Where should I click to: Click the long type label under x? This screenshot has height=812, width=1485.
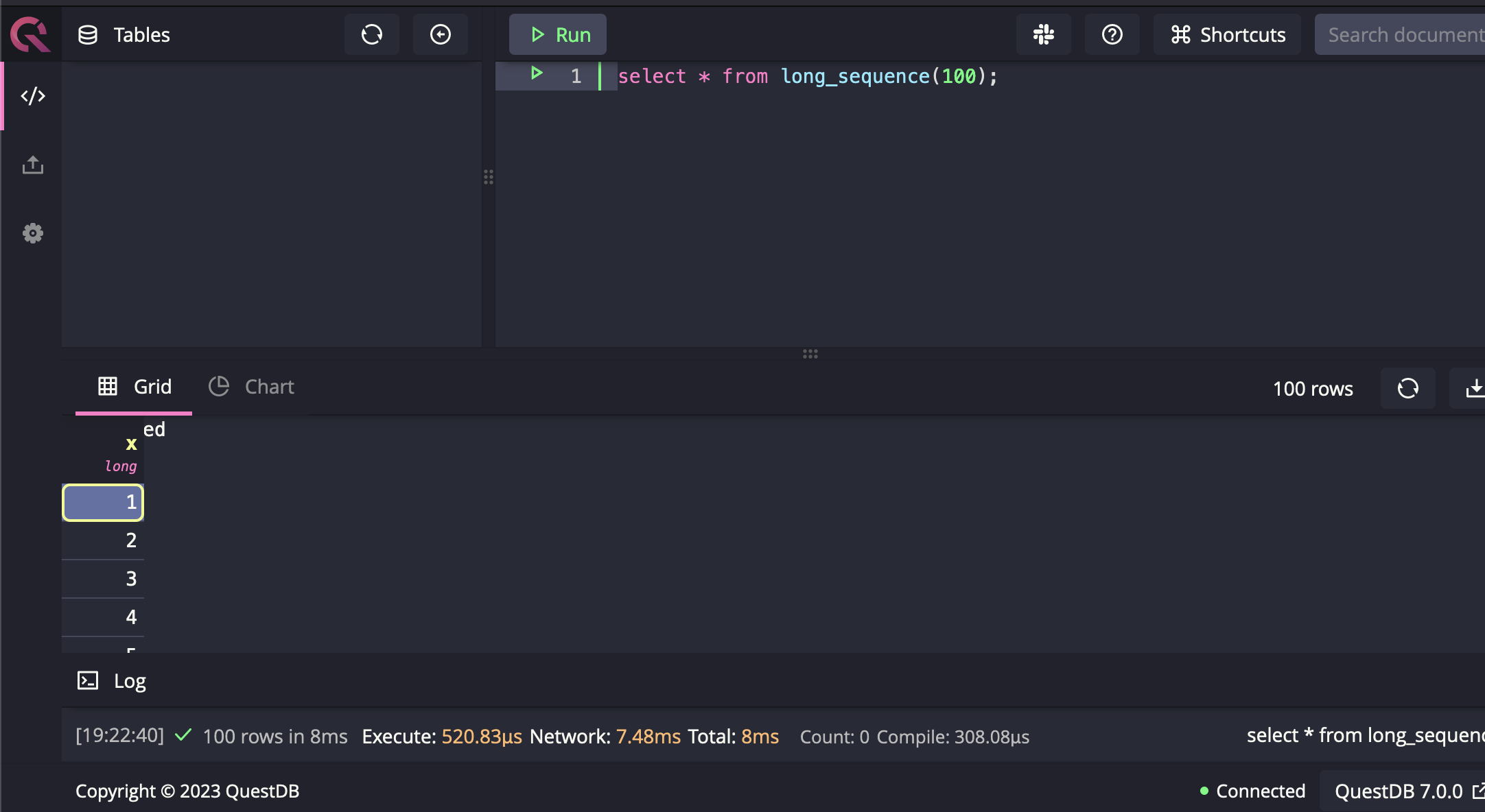click(x=121, y=466)
